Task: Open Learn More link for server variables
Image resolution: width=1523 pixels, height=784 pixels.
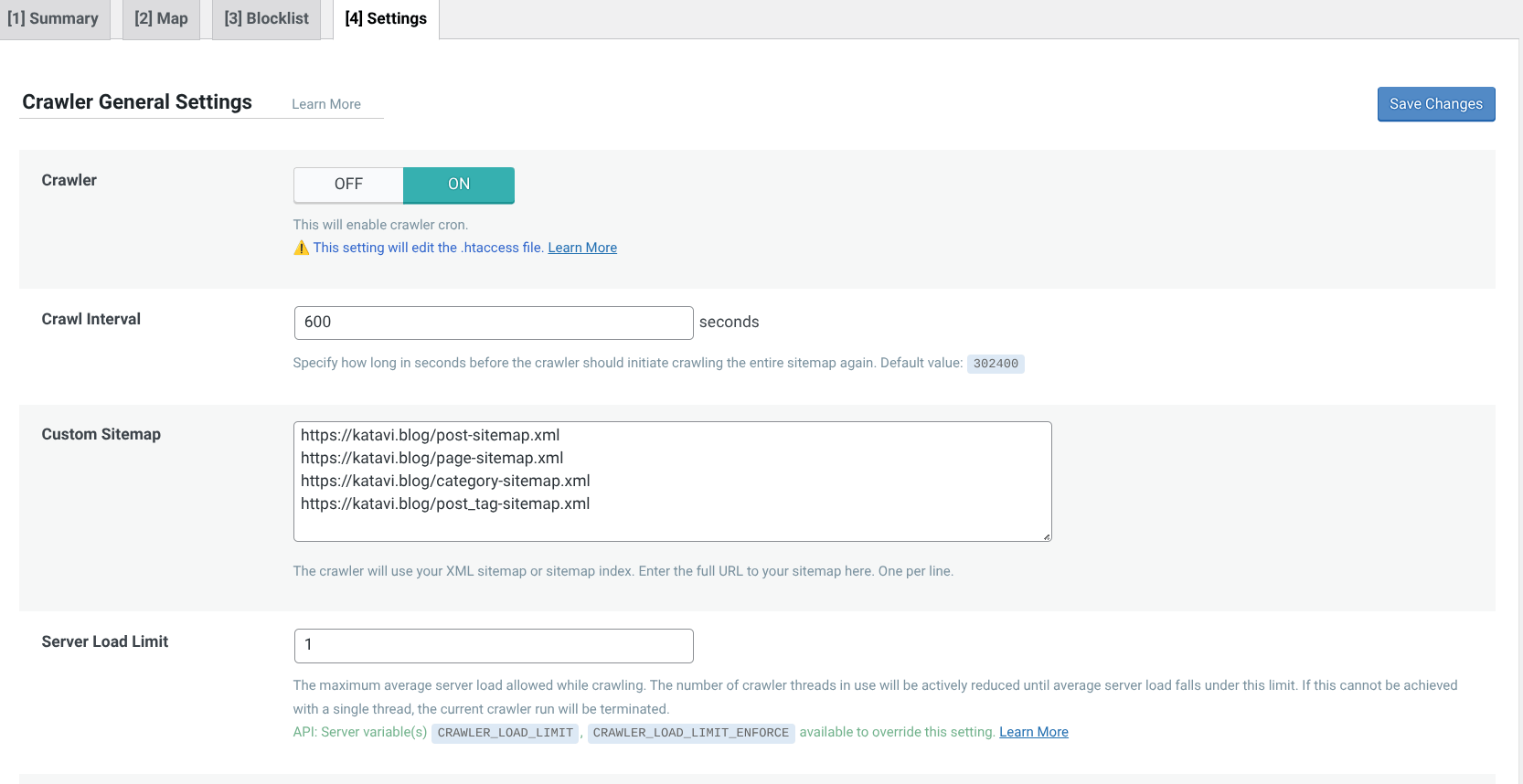Action: [x=1033, y=732]
